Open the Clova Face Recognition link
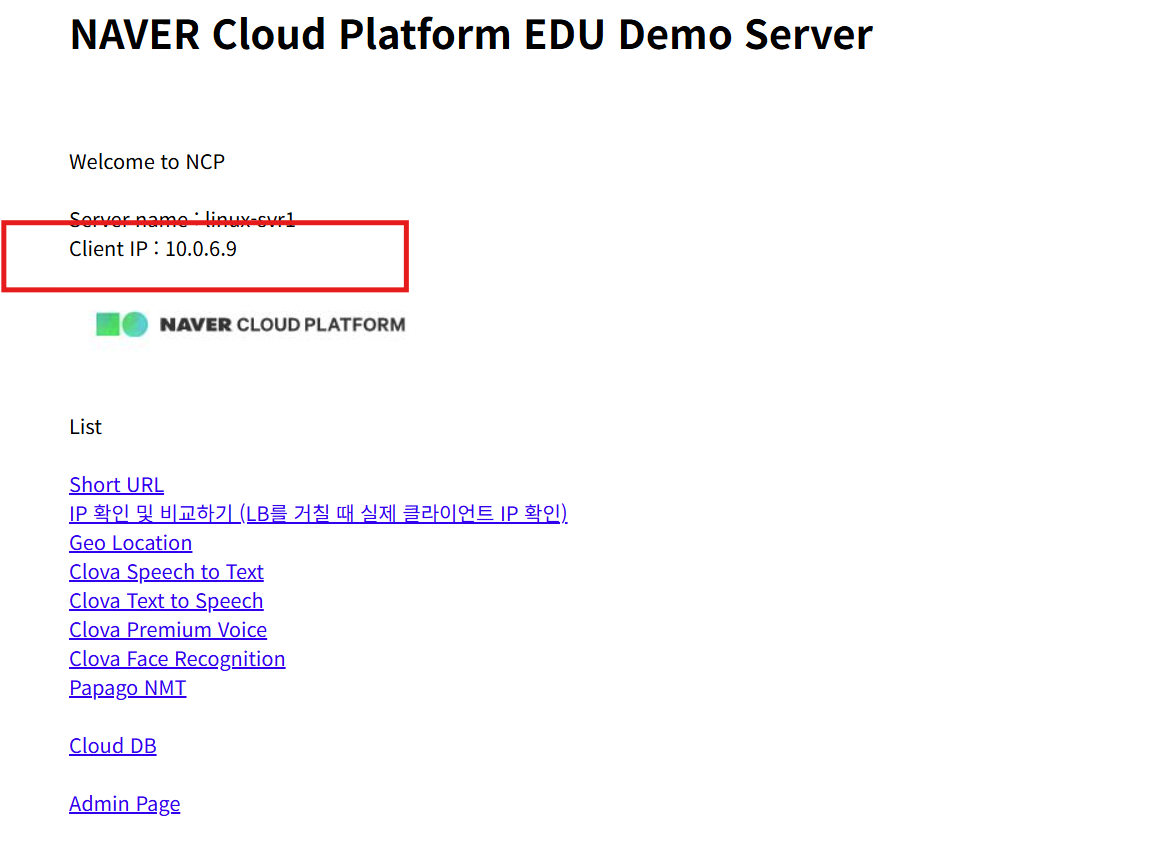Image resolution: width=1166 pixels, height=847 pixels. (177, 659)
